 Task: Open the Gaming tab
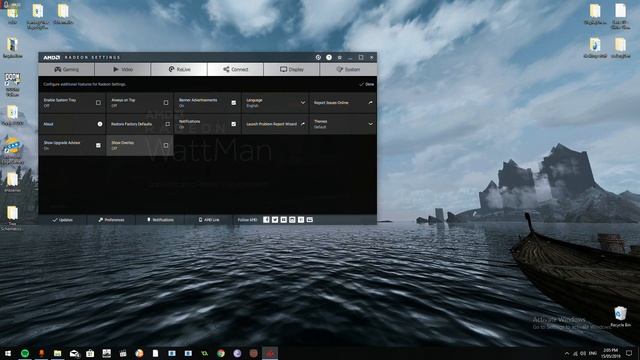click(67, 69)
